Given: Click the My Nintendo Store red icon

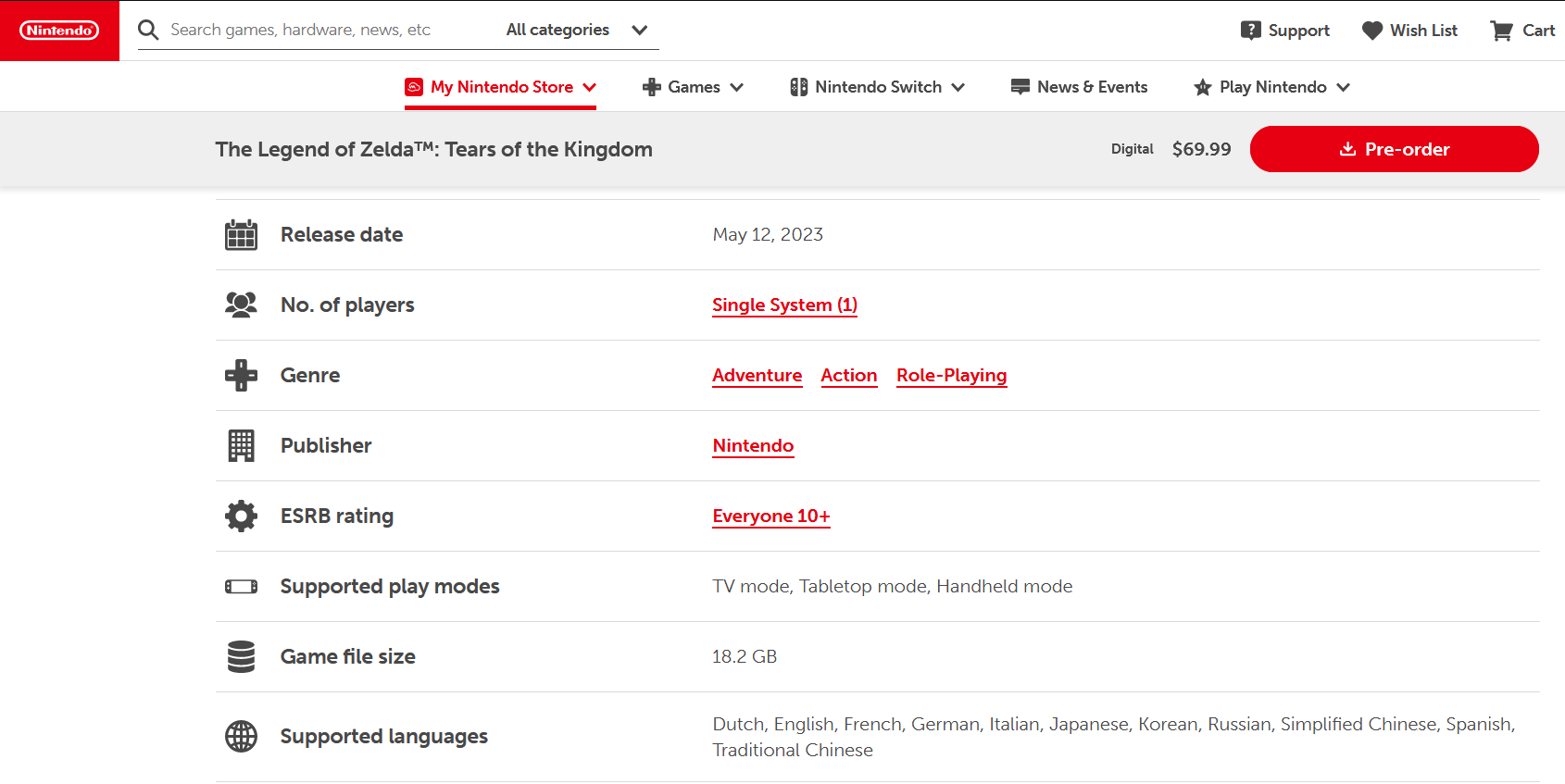Looking at the screenshot, I should point(414,87).
